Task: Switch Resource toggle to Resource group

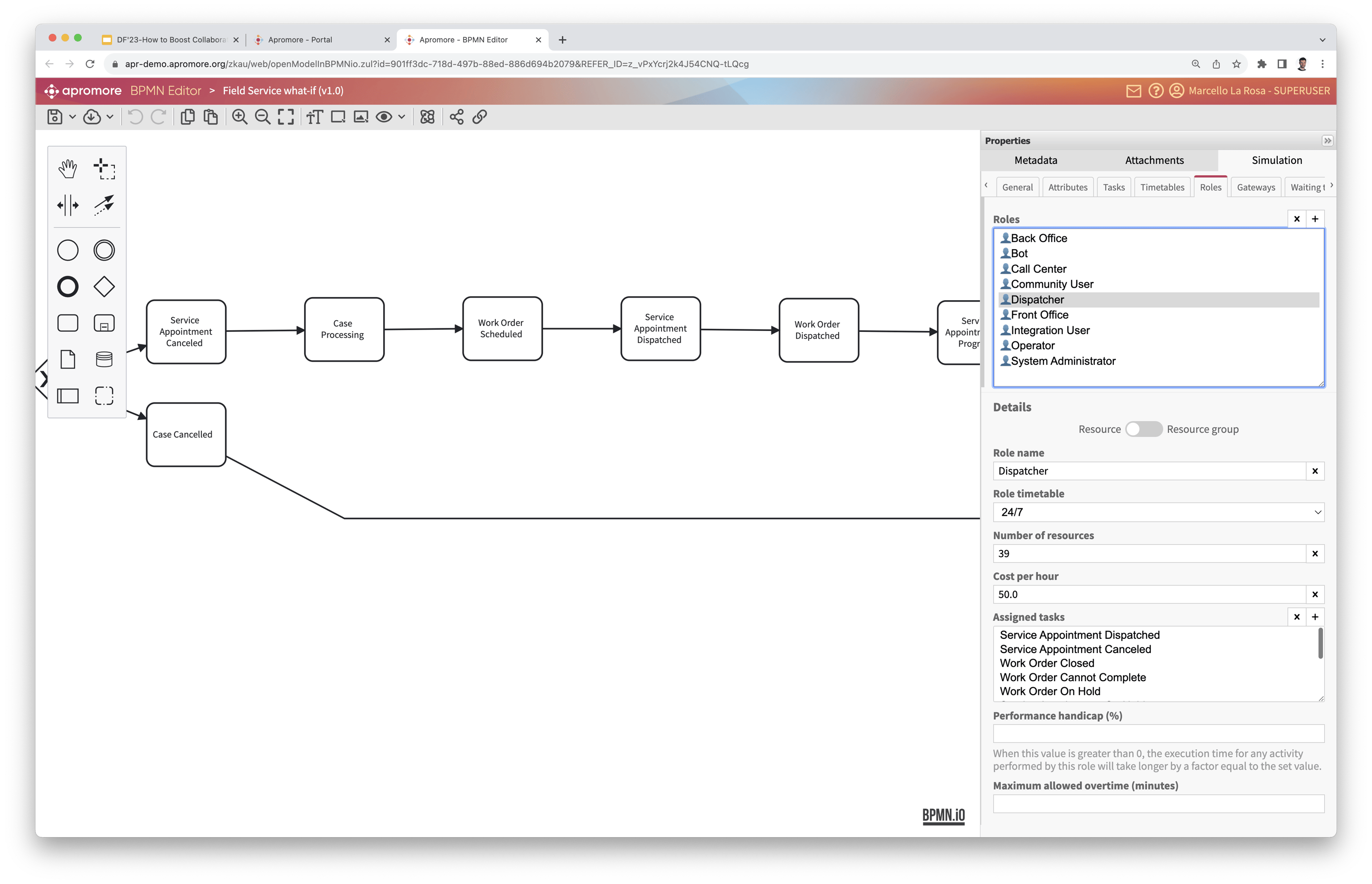Action: (1144, 429)
